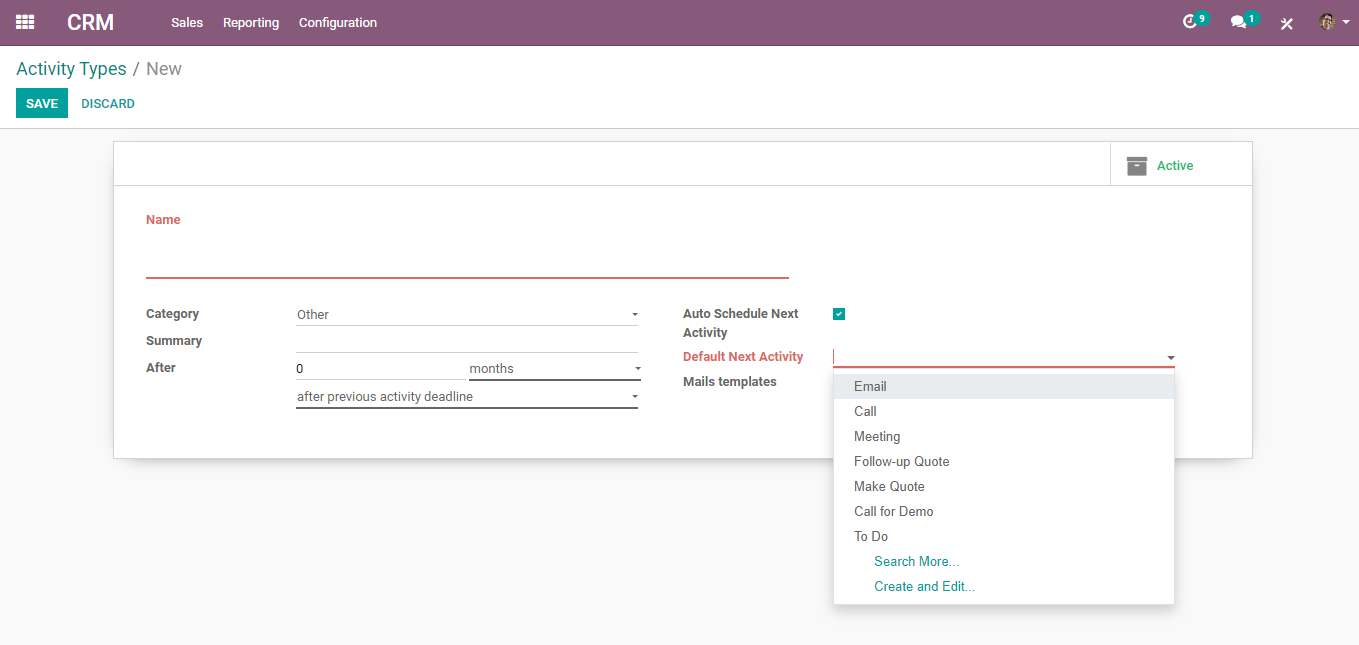Click the Discard button

coord(108,103)
